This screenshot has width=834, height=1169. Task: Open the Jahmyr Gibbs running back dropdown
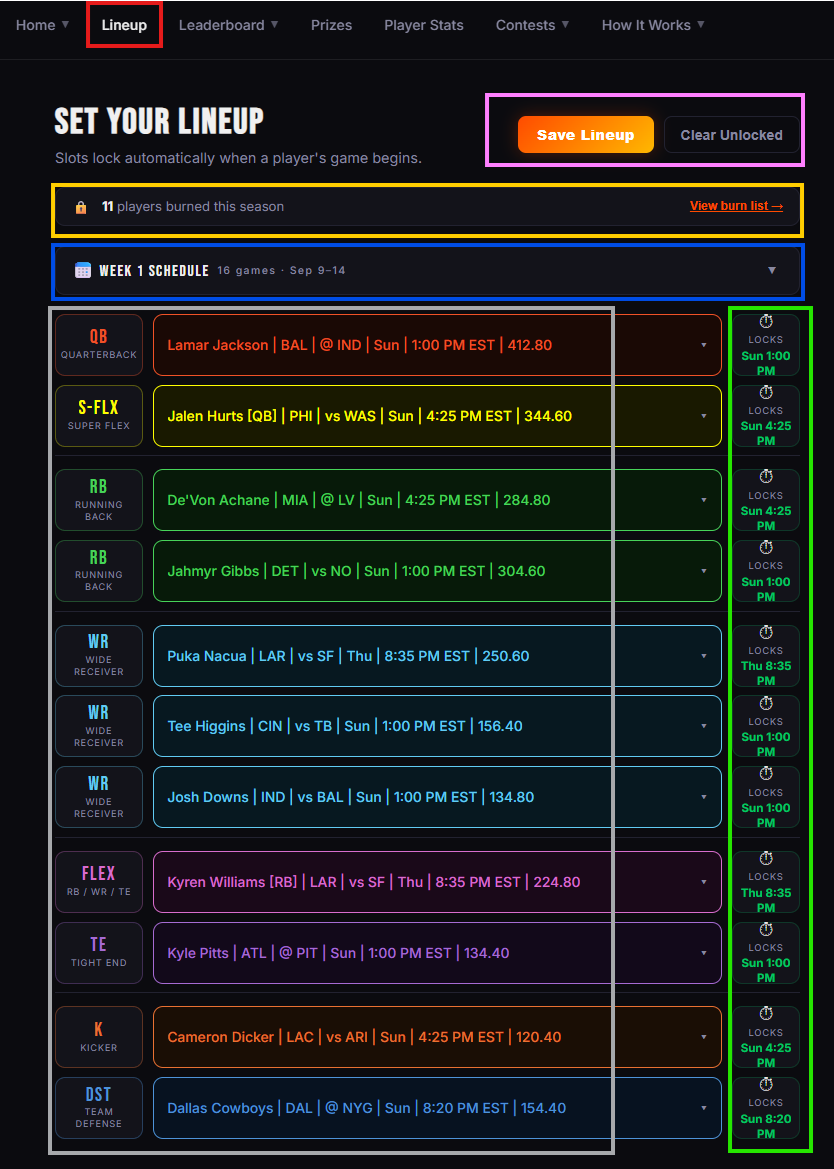click(x=437, y=571)
